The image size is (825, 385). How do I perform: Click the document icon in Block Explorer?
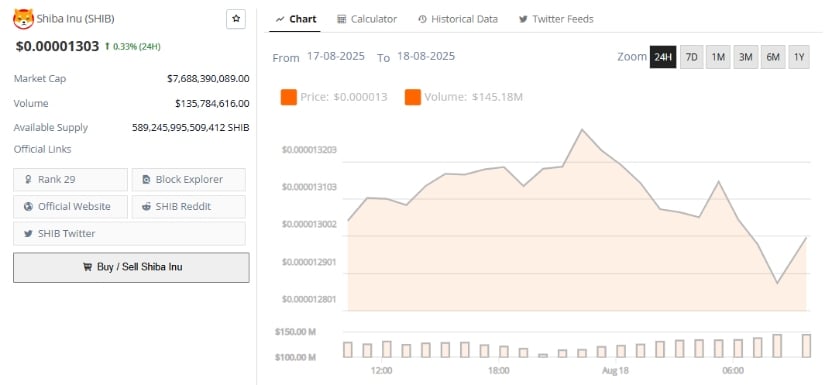(147, 179)
